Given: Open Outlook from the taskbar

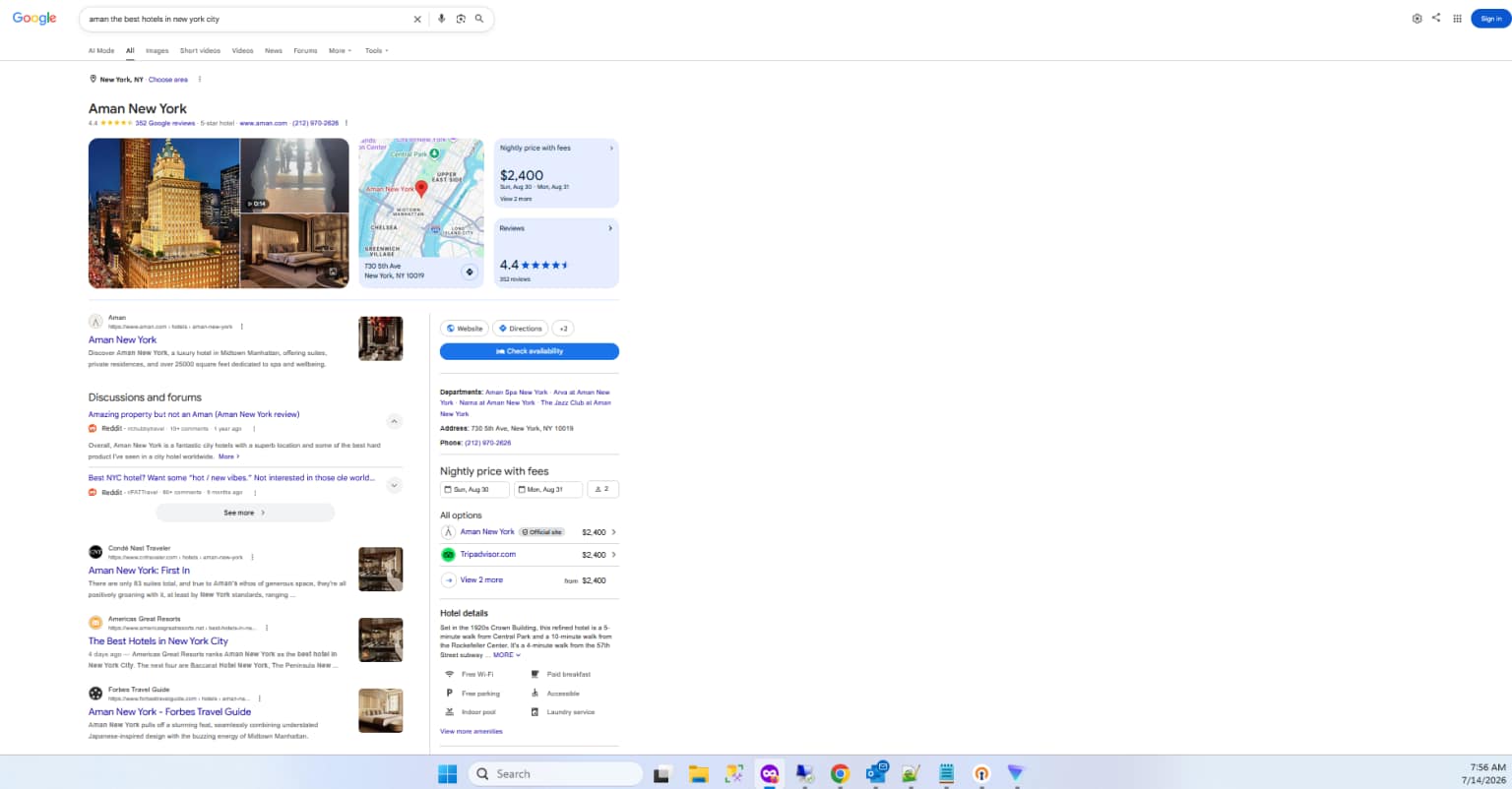Looking at the screenshot, I should pyautogui.click(x=876, y=774).
